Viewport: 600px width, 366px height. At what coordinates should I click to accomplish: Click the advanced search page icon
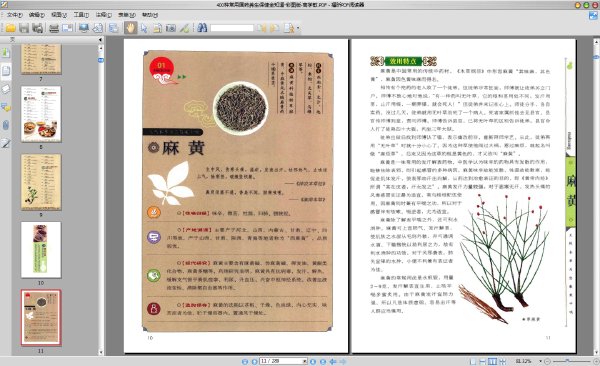(x=289, y=28)
